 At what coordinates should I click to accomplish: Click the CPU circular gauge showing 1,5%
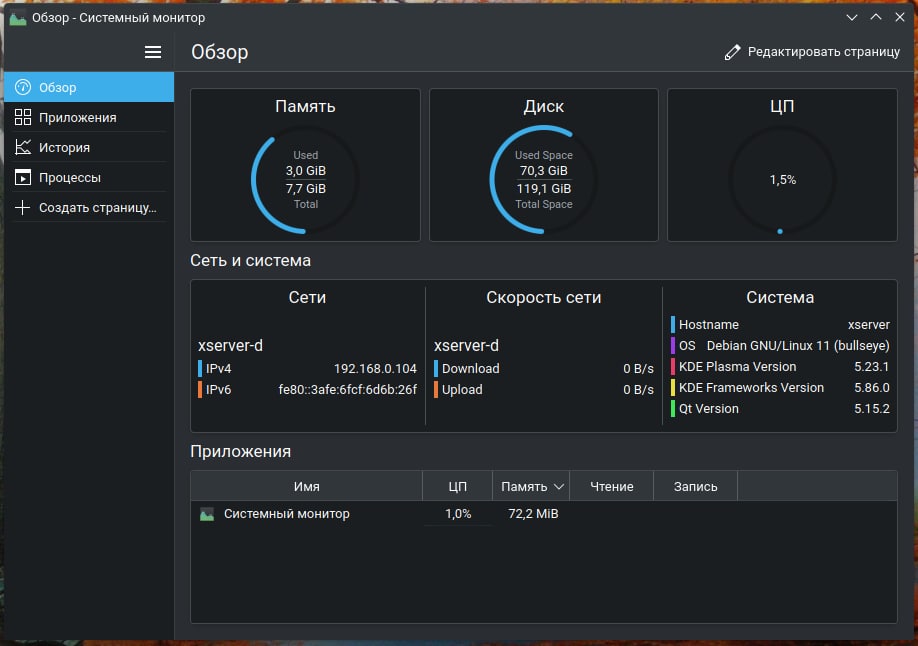point(782,180)
